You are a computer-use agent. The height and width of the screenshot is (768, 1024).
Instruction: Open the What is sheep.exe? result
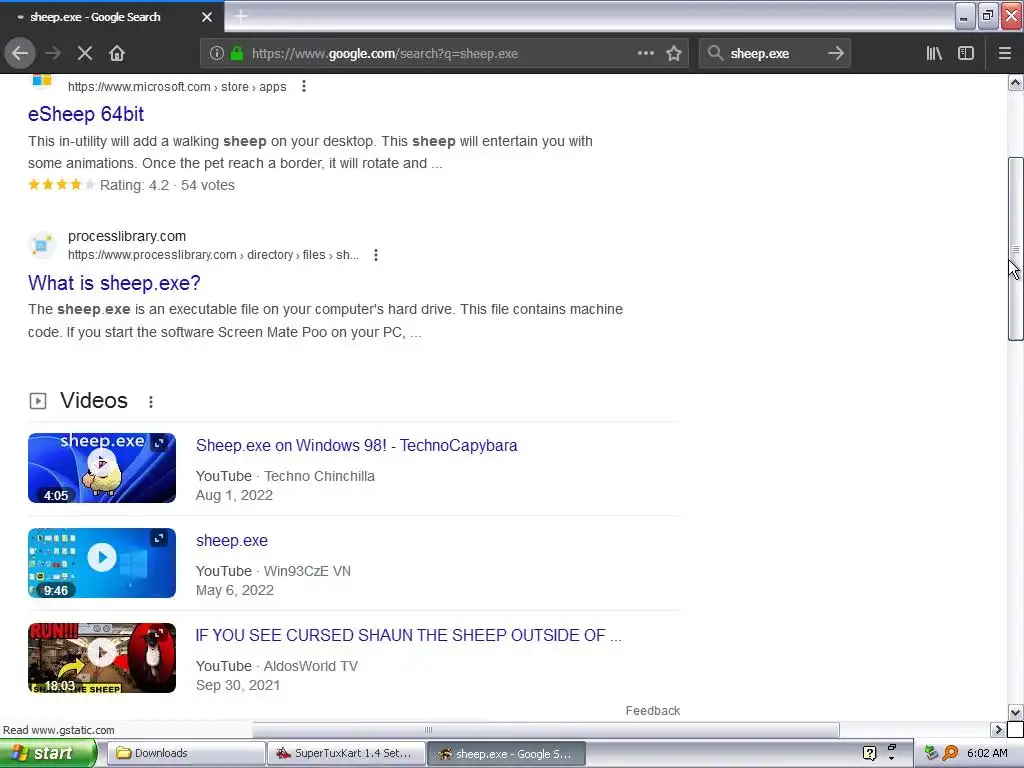(x=114, y=283)
